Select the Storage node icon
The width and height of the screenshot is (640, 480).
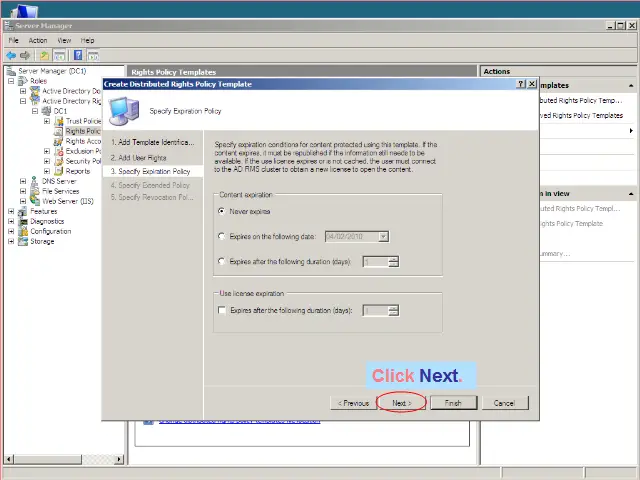coord(23,241)
